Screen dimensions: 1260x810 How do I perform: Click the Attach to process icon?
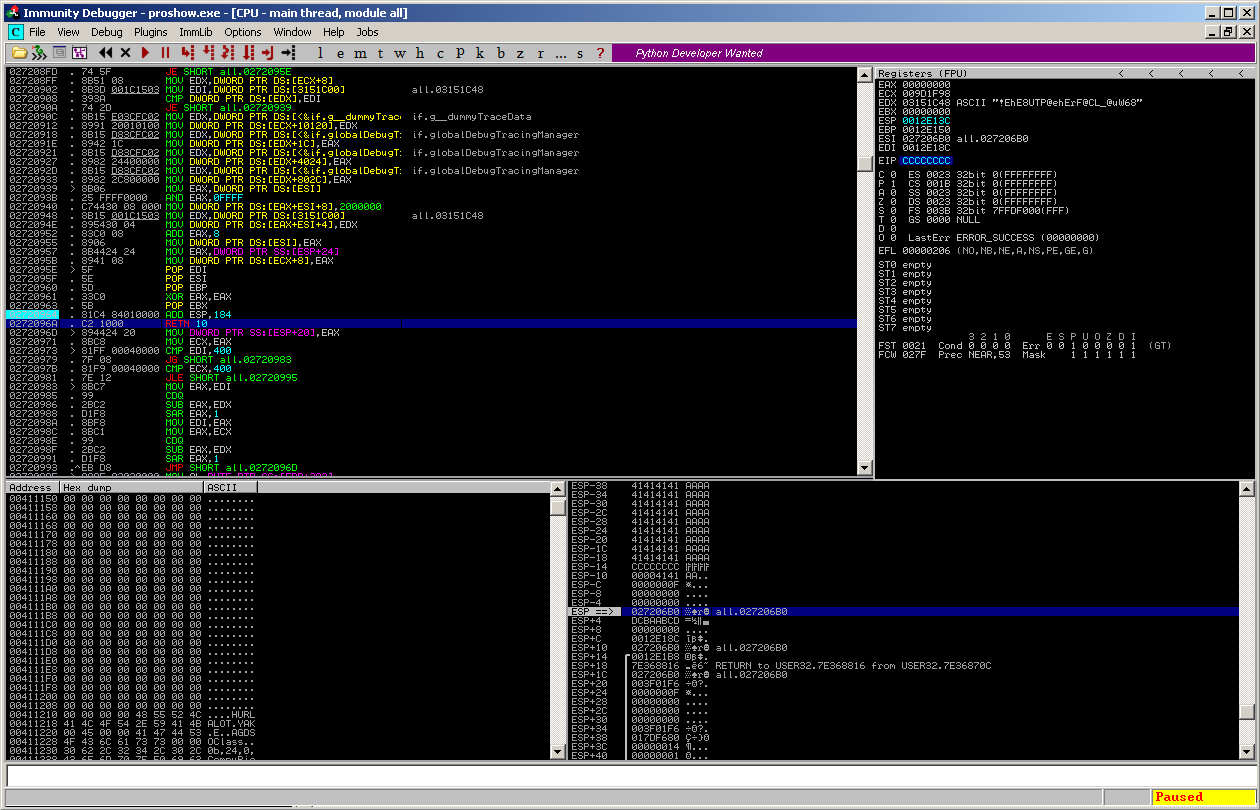[x=39, y=52]
